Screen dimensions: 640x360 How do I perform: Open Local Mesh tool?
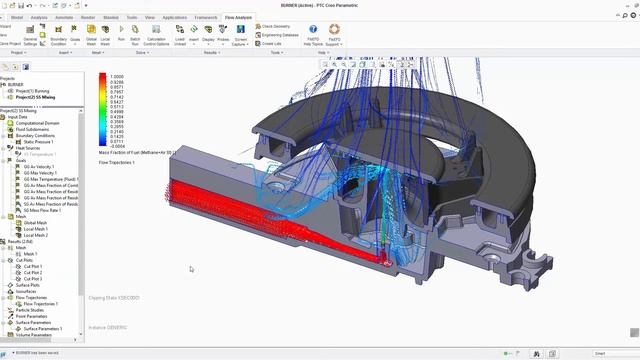[105, 35]
